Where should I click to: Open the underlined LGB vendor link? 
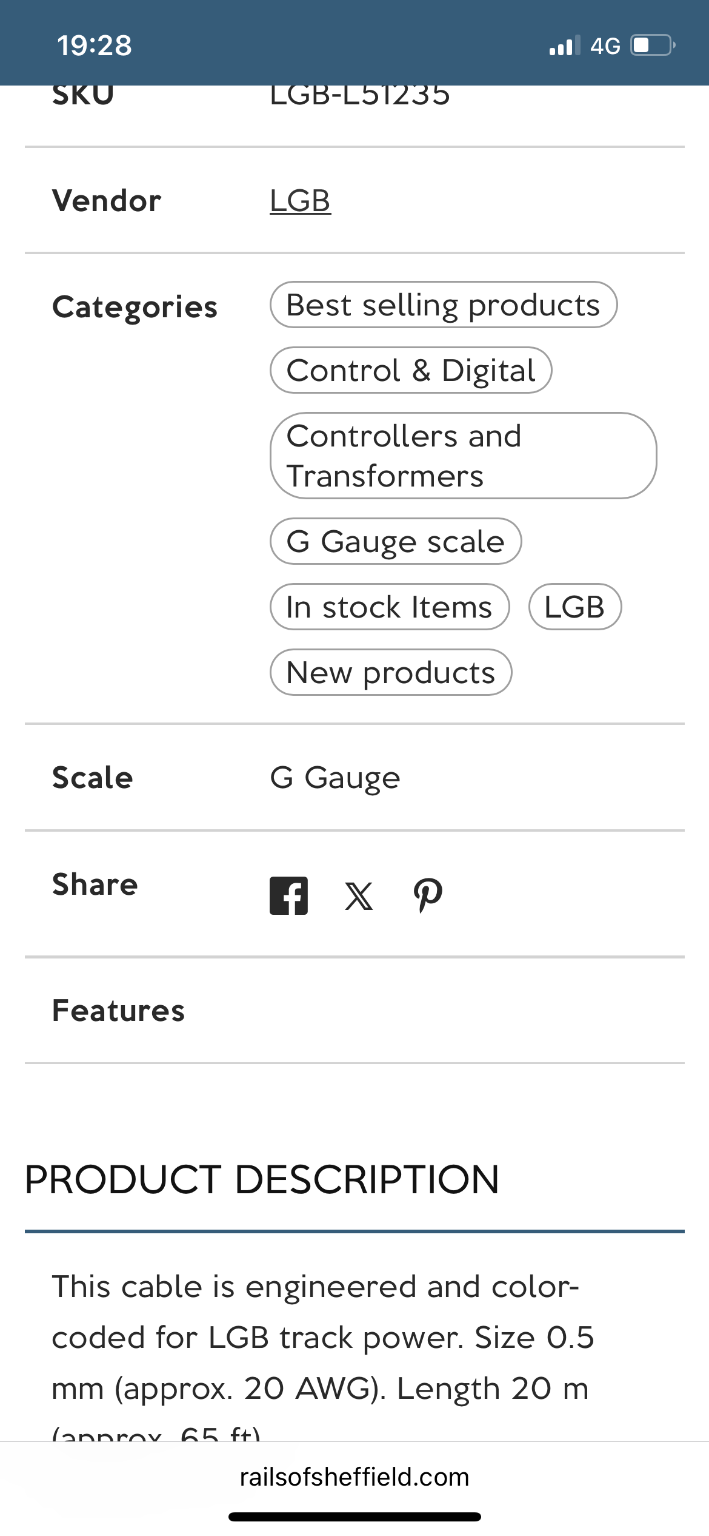pyautogui.click(x=300, y=201)
